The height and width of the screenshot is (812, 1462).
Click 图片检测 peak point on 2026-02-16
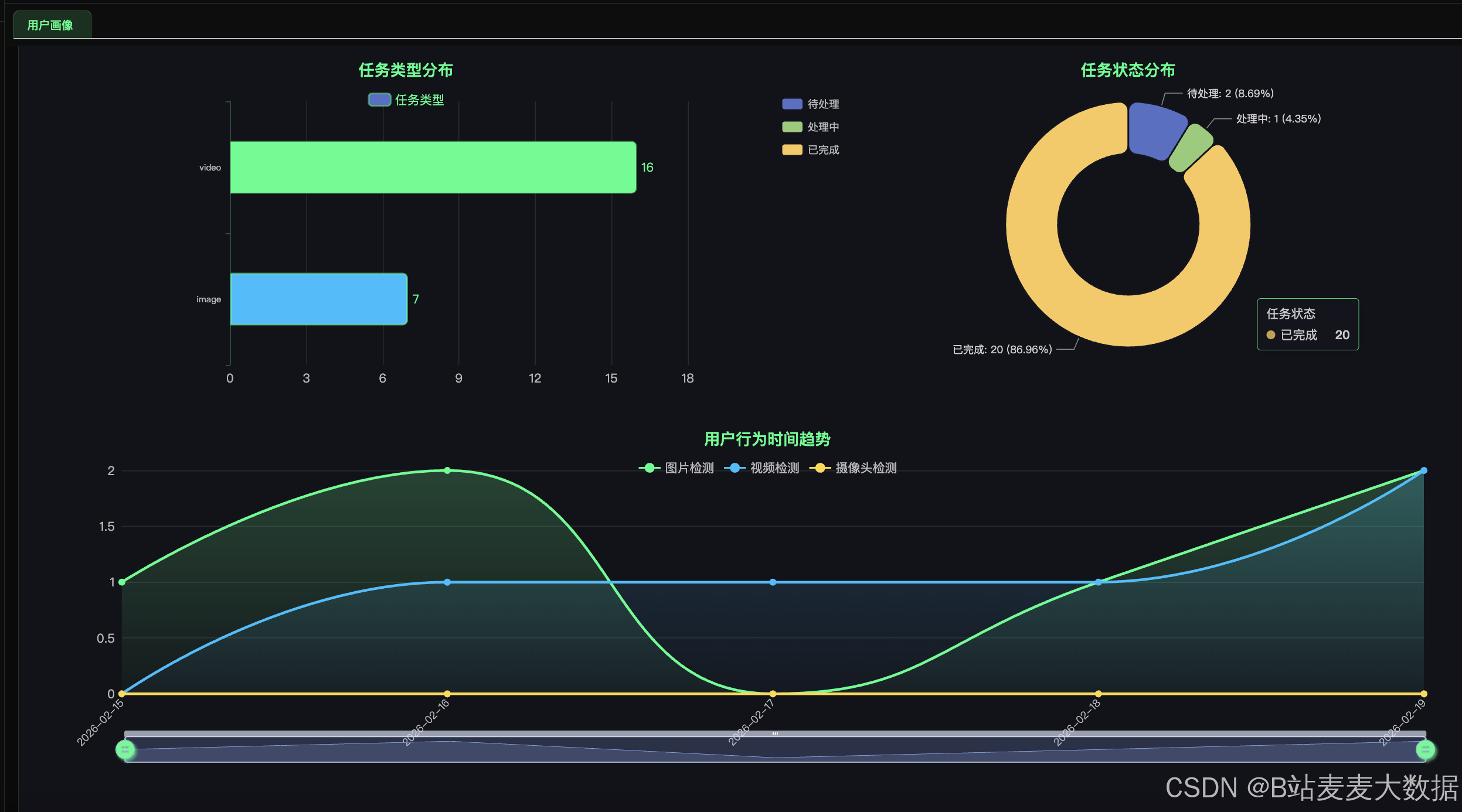(447, 470)
